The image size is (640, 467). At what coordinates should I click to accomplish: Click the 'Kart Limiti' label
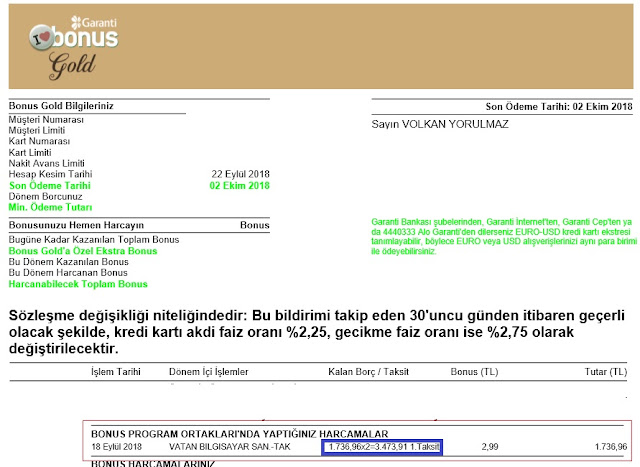[30, 152]
